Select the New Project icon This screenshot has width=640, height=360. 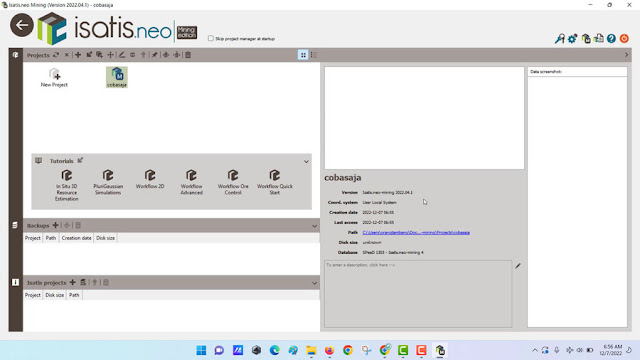click(54, 78)
